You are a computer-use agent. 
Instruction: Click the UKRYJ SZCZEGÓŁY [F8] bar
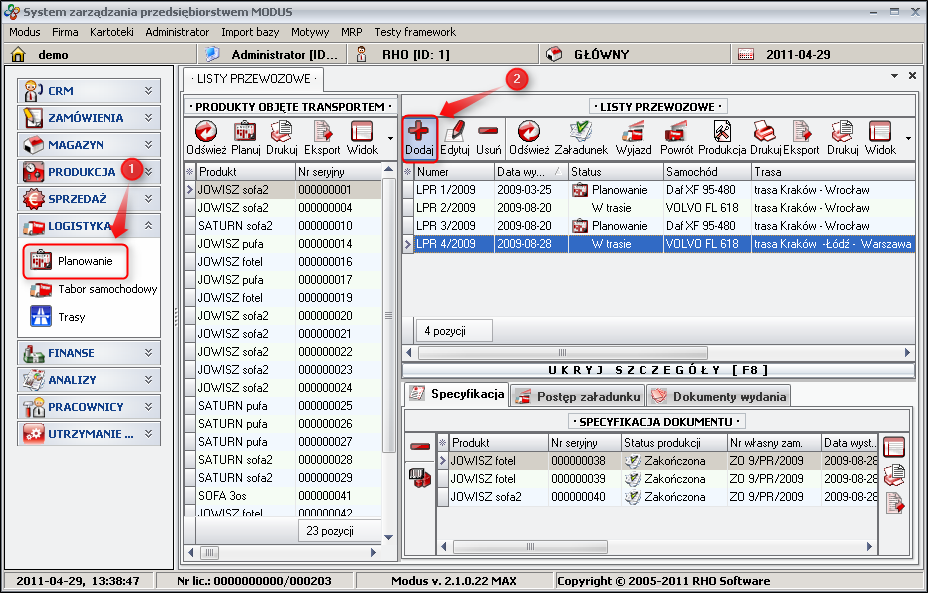click(x=658, y=370)
